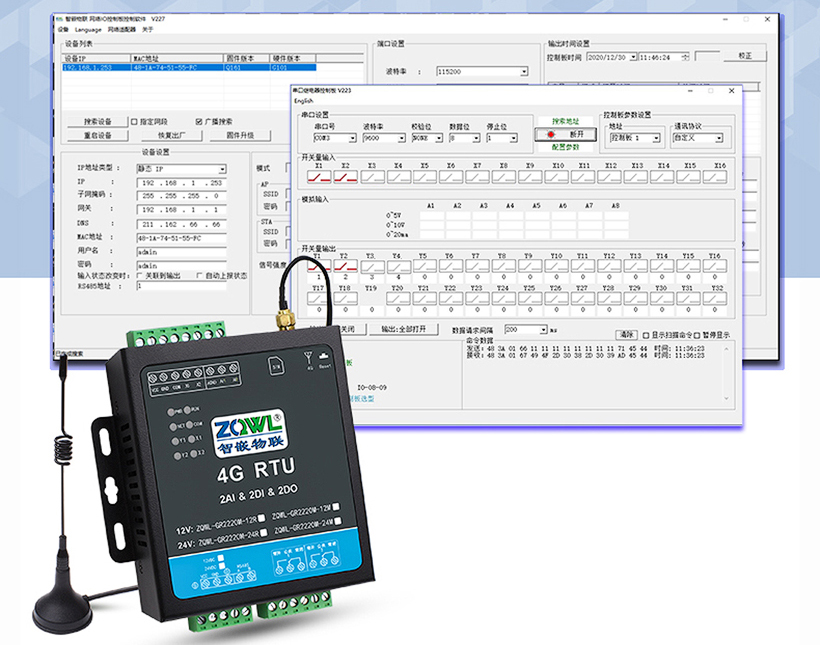
Task: Open the Language menu
Action: click(89, 30)
